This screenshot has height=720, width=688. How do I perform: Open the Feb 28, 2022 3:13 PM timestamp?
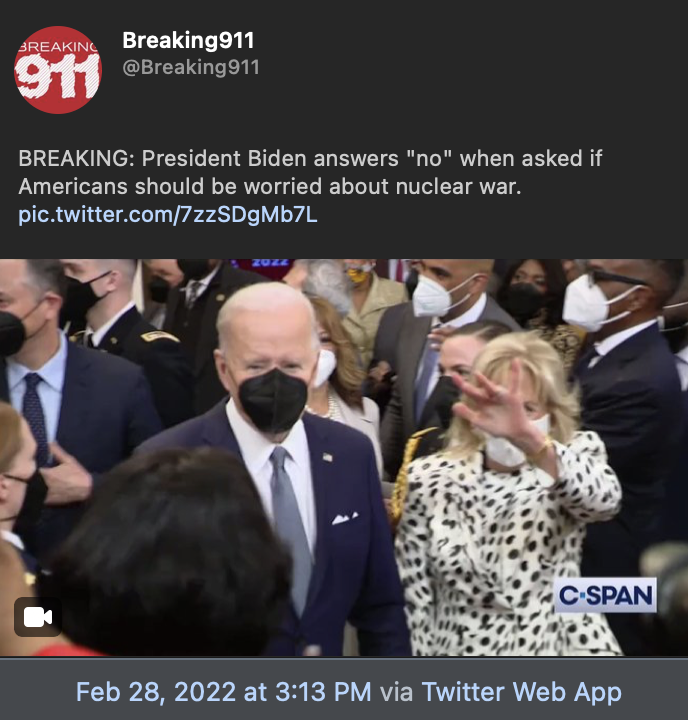pyautogui.click(x=224, y=692)
